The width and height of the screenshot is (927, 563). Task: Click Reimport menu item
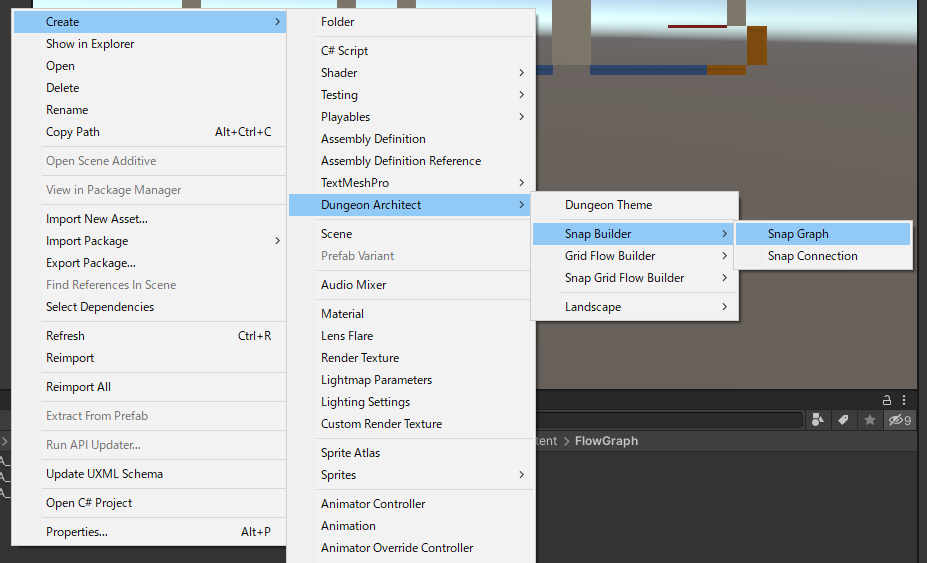tap(150, 357)
